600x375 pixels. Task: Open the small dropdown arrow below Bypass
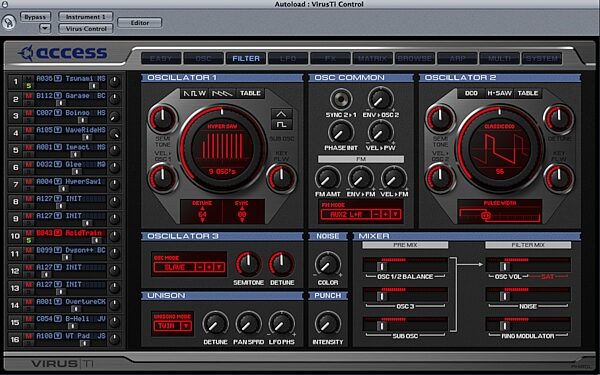[x=45, y=28]
